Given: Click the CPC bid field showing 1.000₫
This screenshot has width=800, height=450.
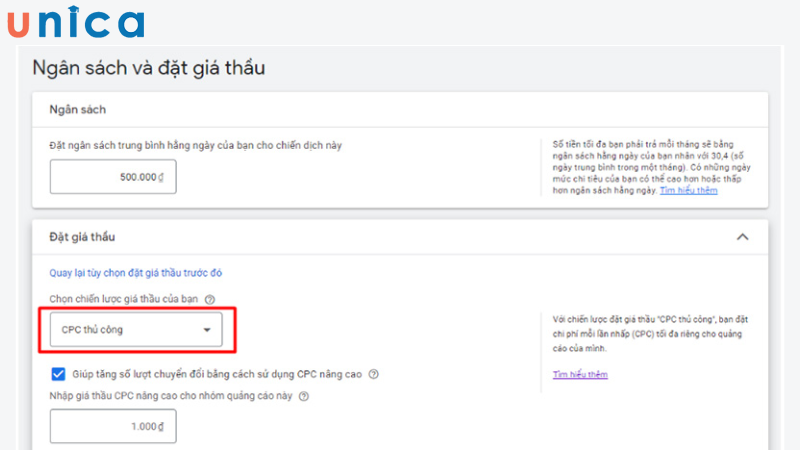Looking at the screenshot, I should pos(113,427).
